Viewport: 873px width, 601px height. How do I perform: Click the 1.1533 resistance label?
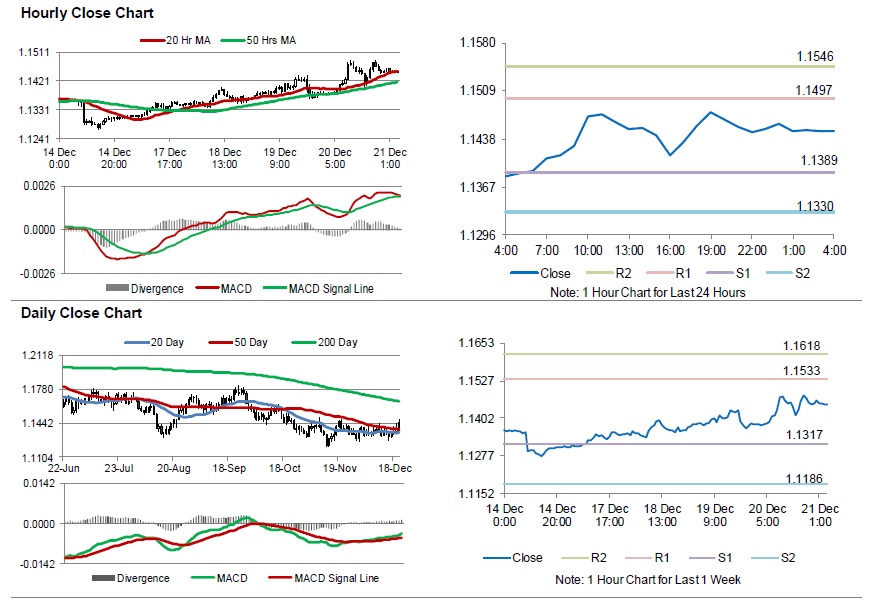pyautogui.click(x=802, y=371)
